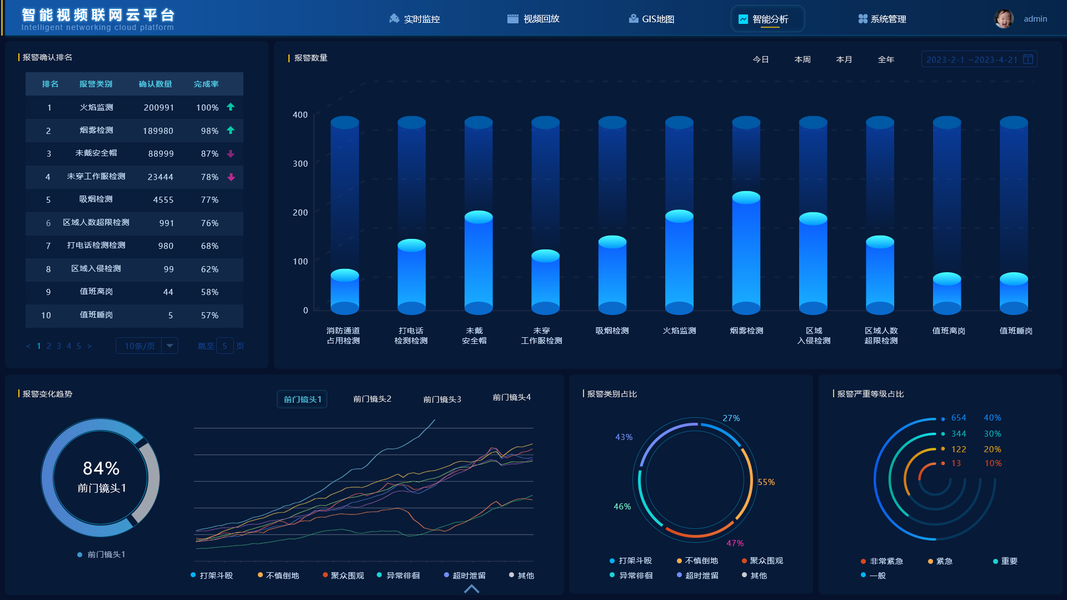This screenshot has width=1067, height=600.
Task: Filter alarm count by 本月
Action: pos(844,60)
